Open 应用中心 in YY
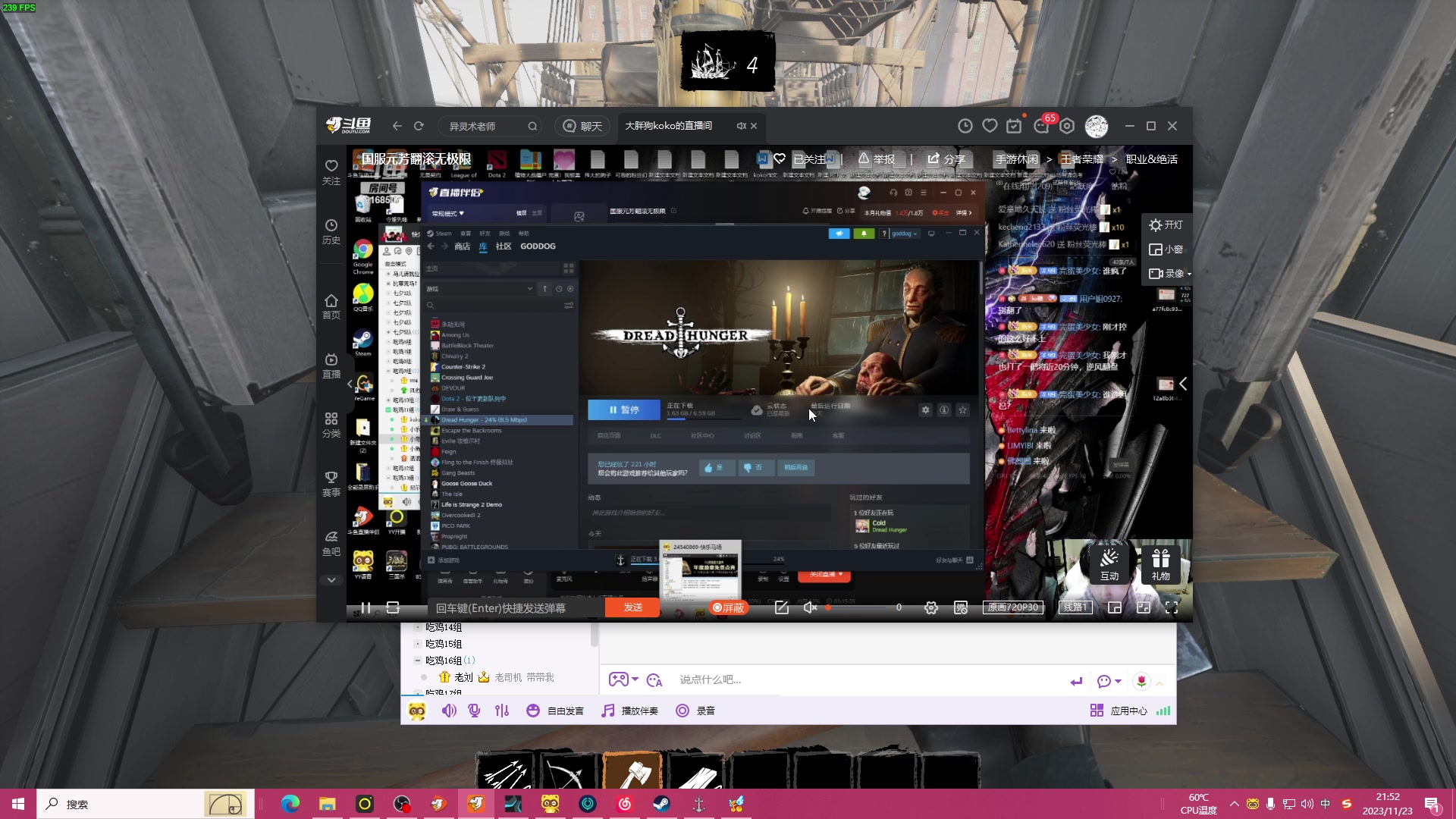1456x819 pixels. pos(1119,711)
